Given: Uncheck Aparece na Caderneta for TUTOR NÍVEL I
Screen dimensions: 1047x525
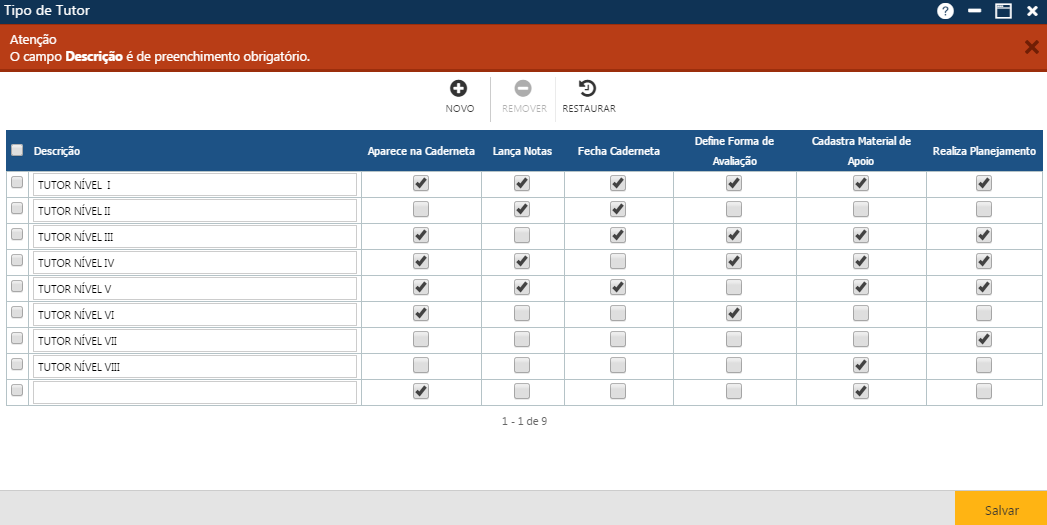Looking at the screenshot, I should click(421, 183).
